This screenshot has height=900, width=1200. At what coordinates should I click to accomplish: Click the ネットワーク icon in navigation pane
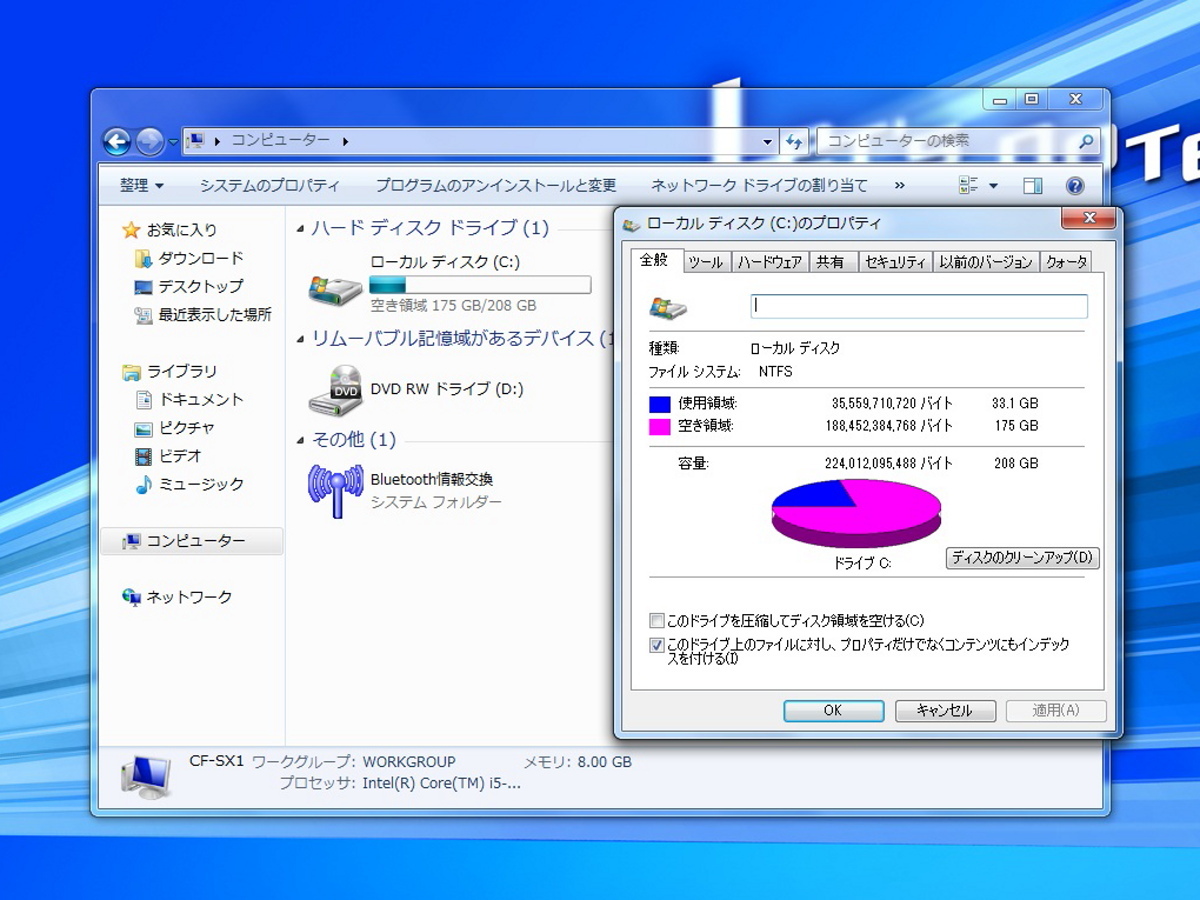click(x=131, y=597)
